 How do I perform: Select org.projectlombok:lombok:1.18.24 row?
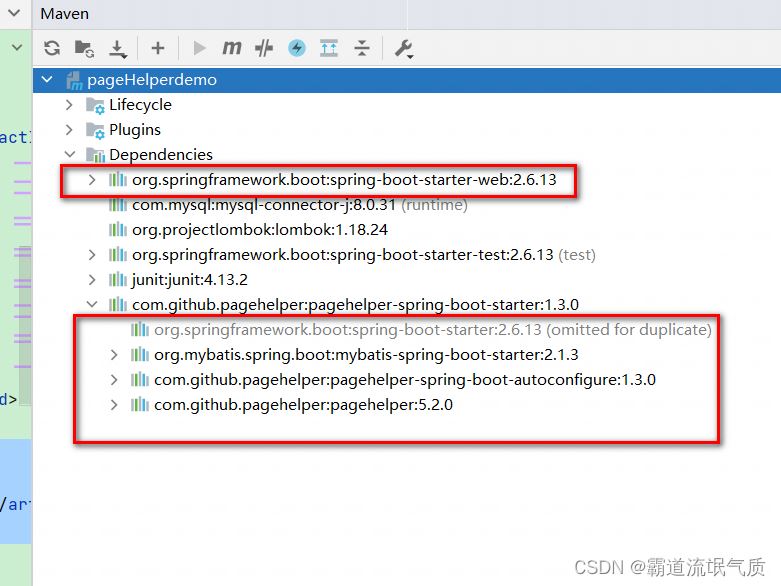point(406,230)
